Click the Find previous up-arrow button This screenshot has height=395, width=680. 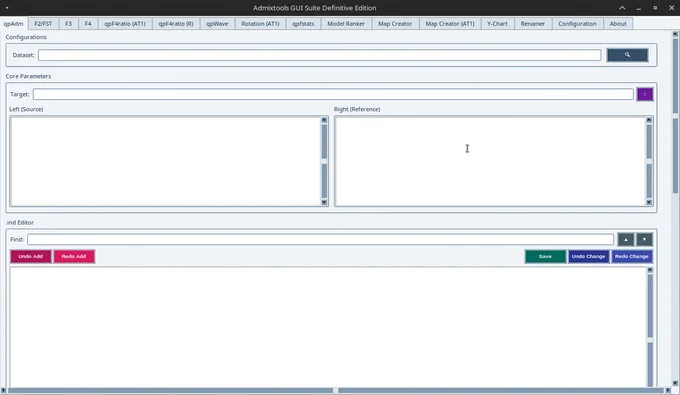pos(626,239)
